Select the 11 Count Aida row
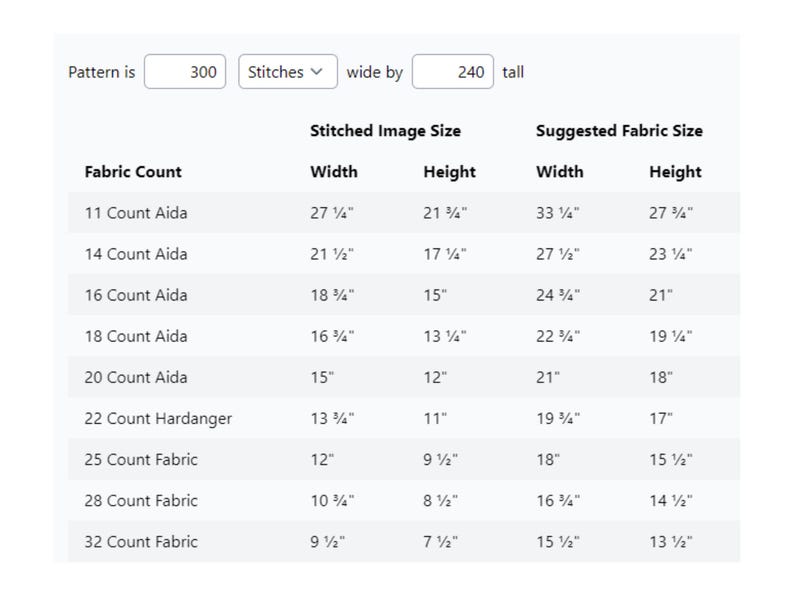This screenshot has width=794, height=596. [404, 213]
